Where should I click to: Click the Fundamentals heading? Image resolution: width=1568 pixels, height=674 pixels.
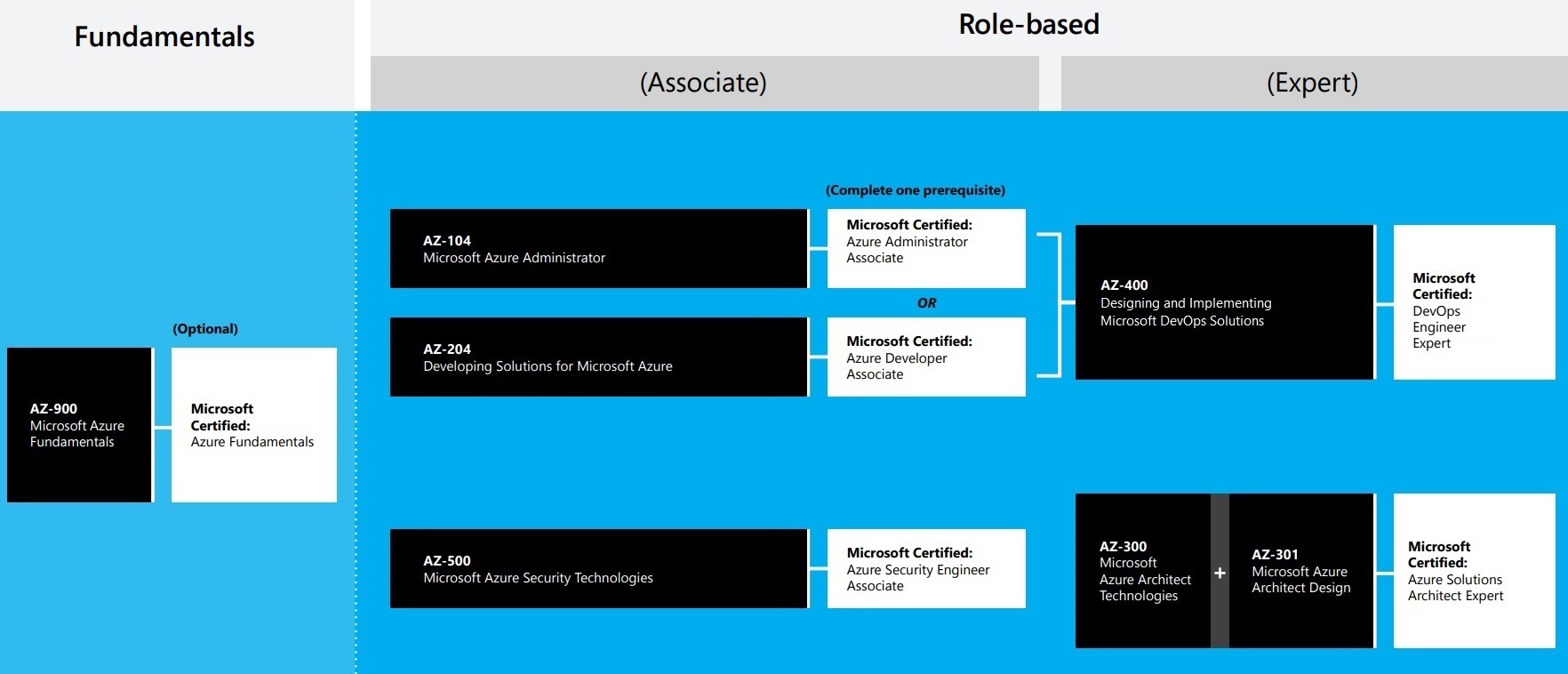pos(164,36)
